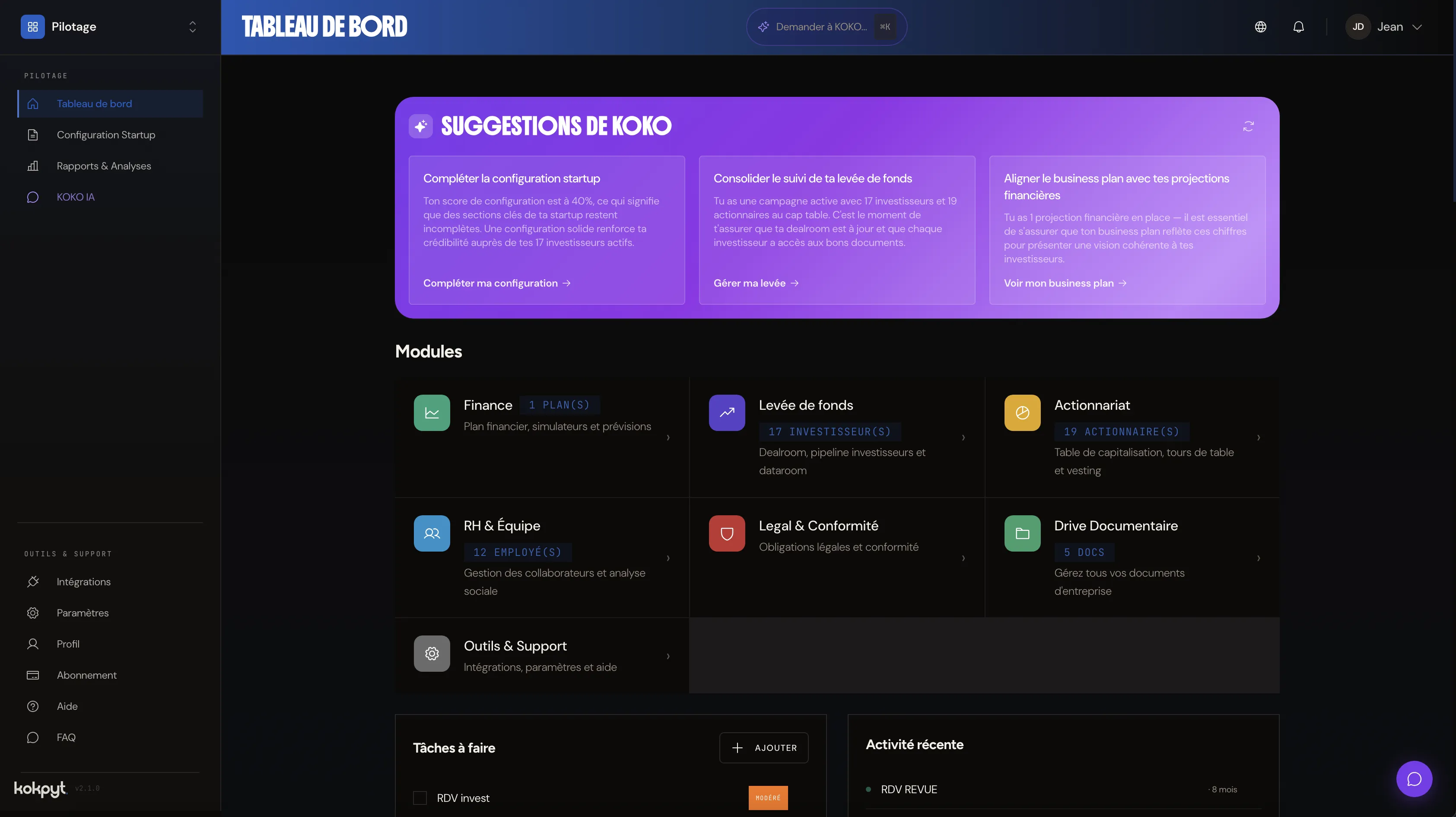Image resolution: width=1456 pixels, height=817 pixels.
Task: Go to Rapports & Analyses
Action: pyautogui.click(x=110, y=166)
